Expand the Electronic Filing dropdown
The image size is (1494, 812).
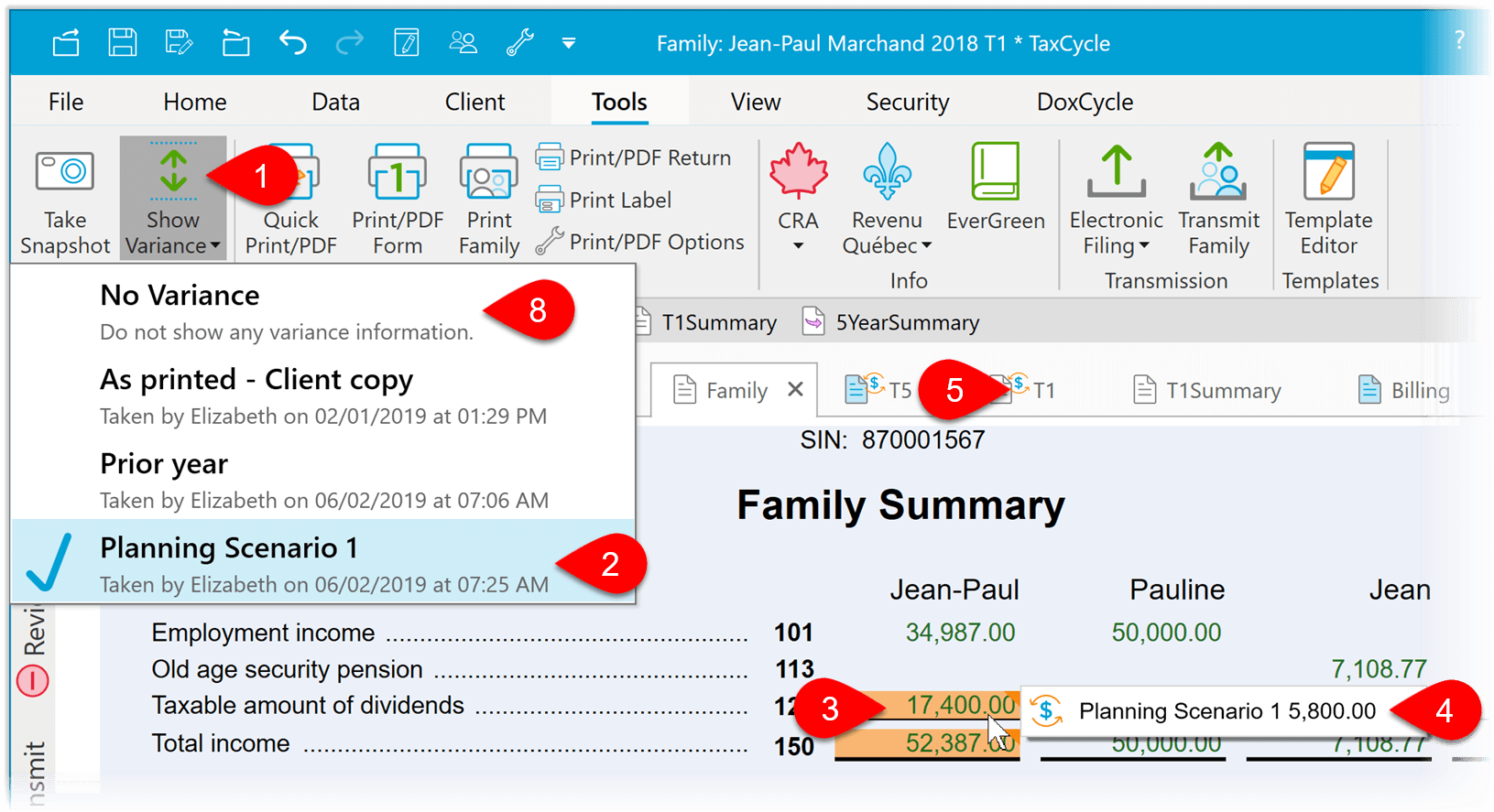pyautogui.click(x=1144, y=245)
